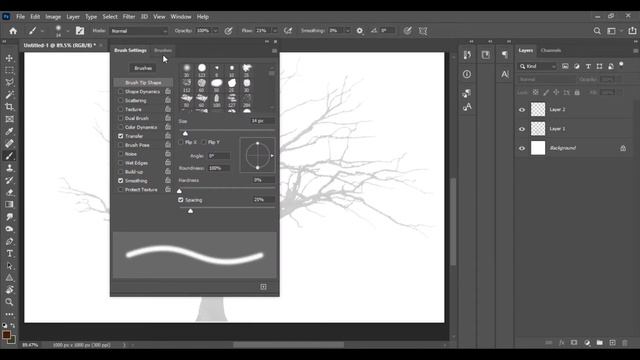
Task: Open the Flow dropdown arrow
Action: [x=274, y=31]
